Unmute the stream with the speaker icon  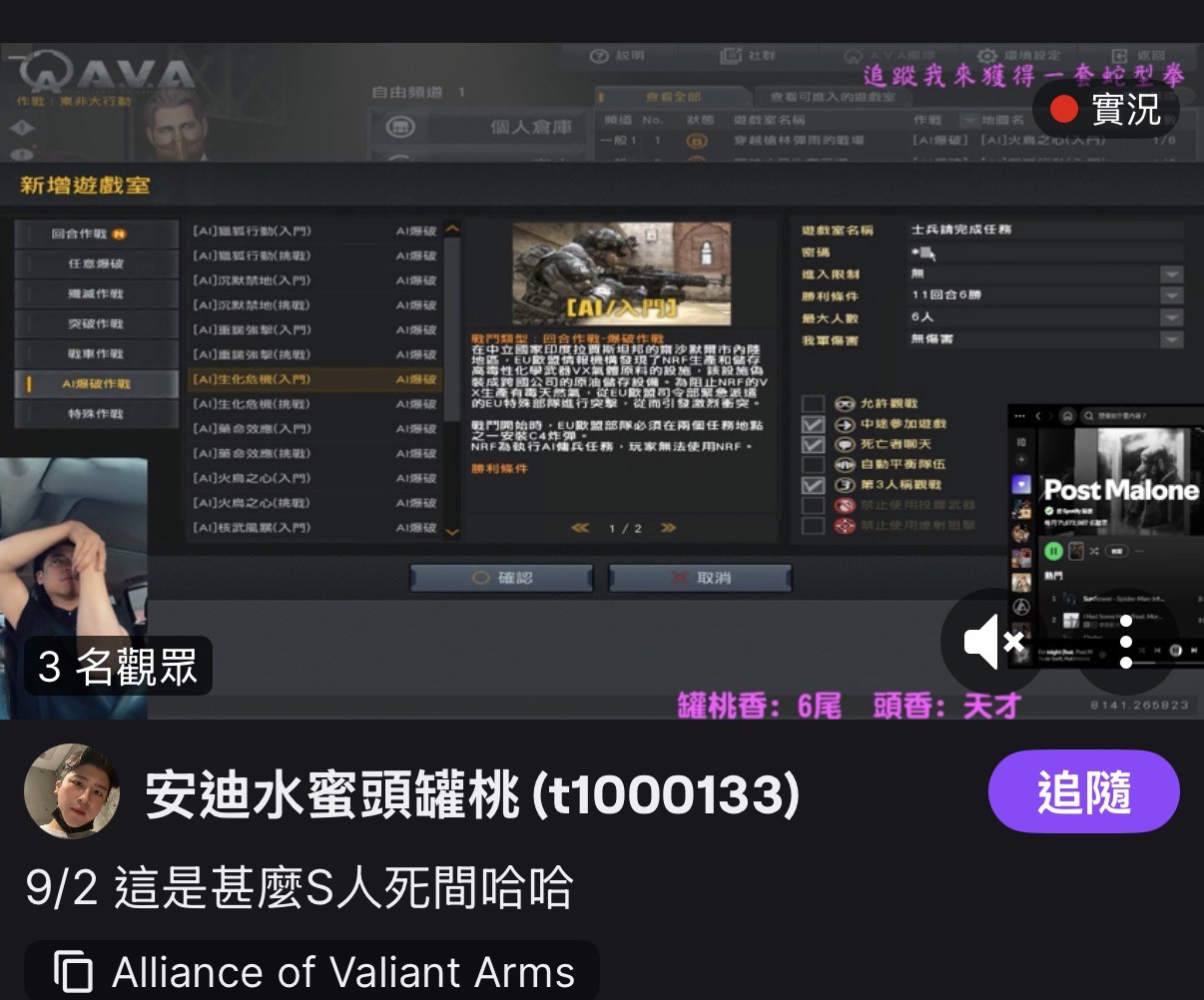click(993, 642)
